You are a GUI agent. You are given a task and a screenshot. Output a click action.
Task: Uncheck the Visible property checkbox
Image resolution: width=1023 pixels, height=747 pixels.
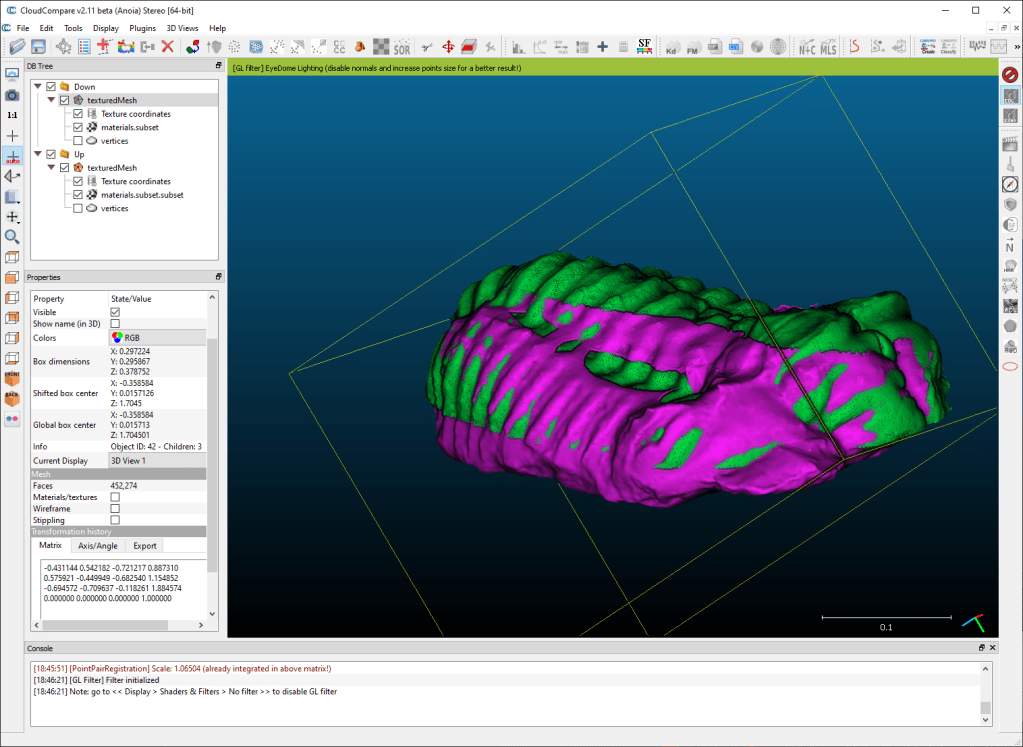(115, 312)
